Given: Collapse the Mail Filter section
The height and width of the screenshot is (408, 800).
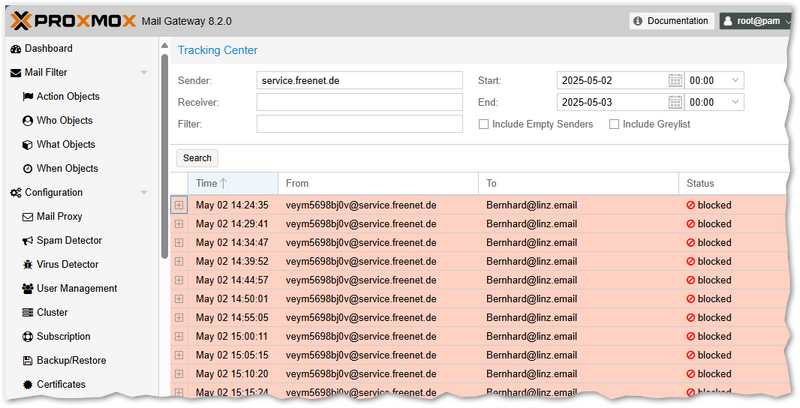Looking at the screenshot, I should pyautogui.click(x=144, y=73).
